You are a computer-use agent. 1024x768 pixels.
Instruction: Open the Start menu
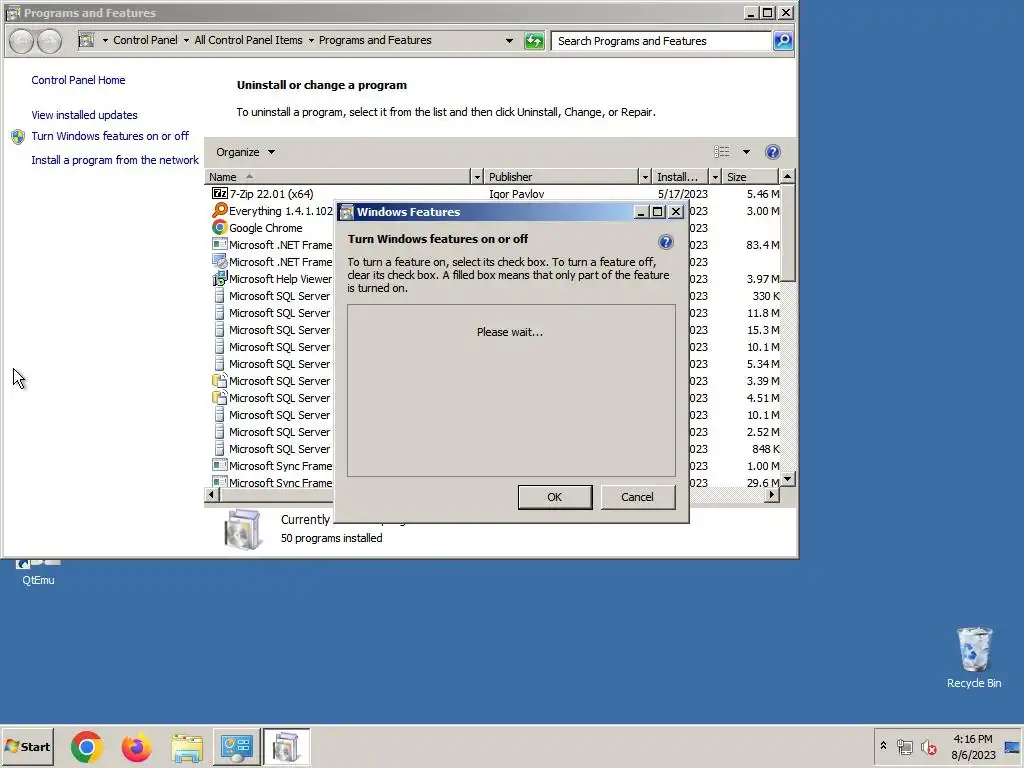[x=27, y=747]
